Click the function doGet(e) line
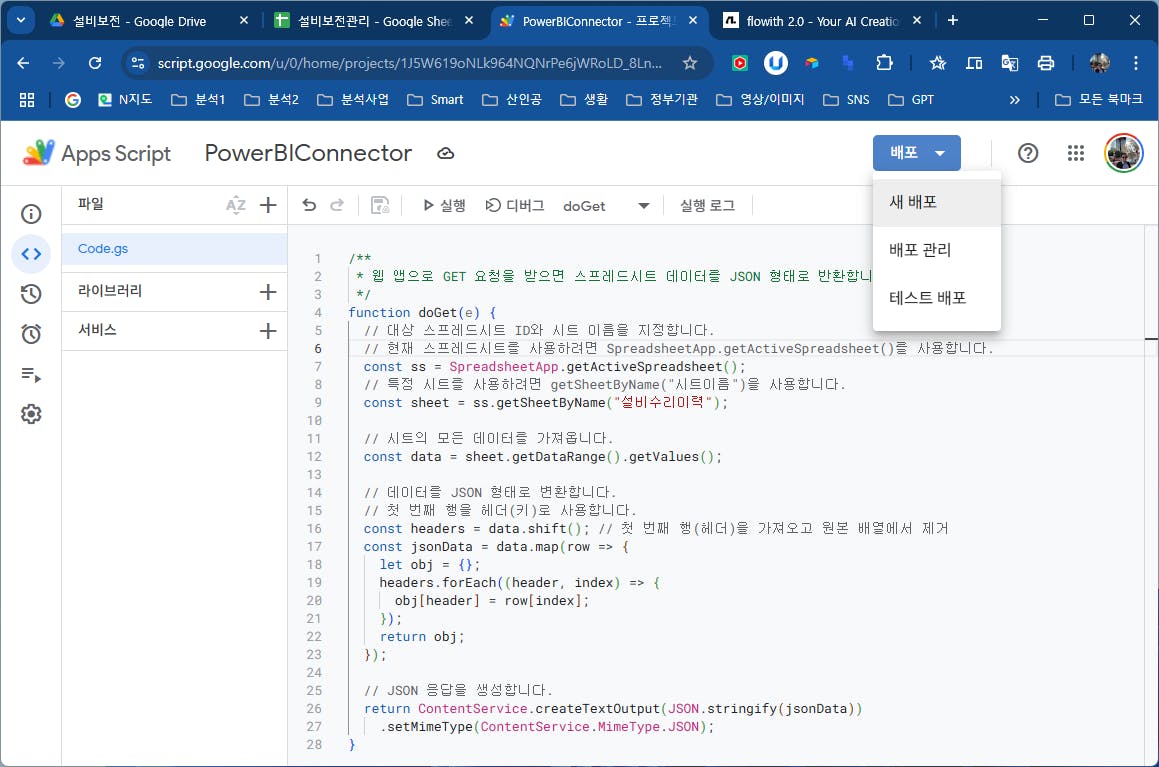 (x=422, y=313)
